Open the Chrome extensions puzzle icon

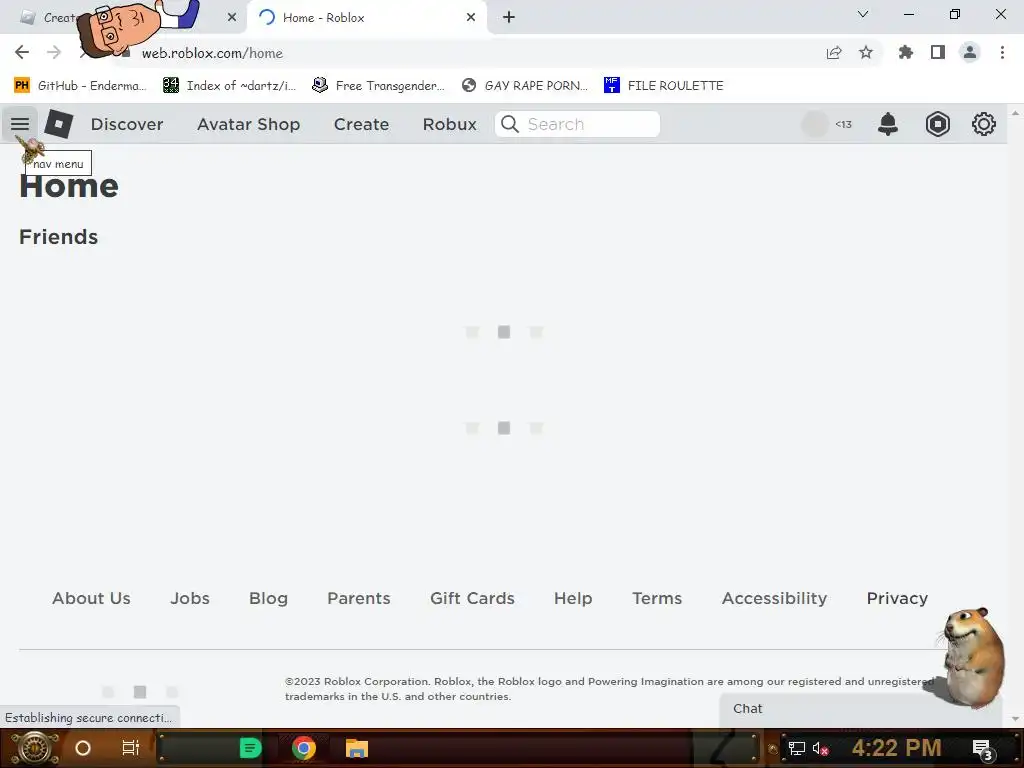(906, 52)
